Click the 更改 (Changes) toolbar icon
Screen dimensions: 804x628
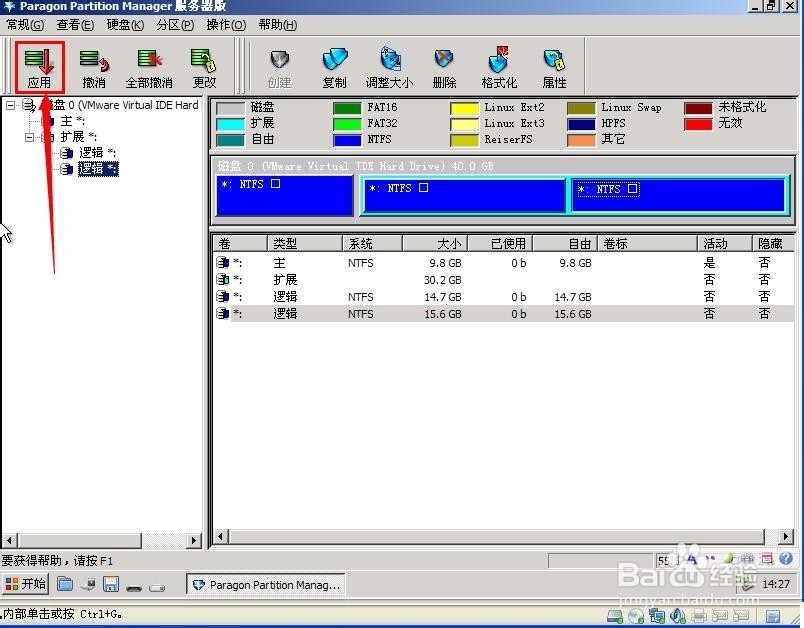204,67
